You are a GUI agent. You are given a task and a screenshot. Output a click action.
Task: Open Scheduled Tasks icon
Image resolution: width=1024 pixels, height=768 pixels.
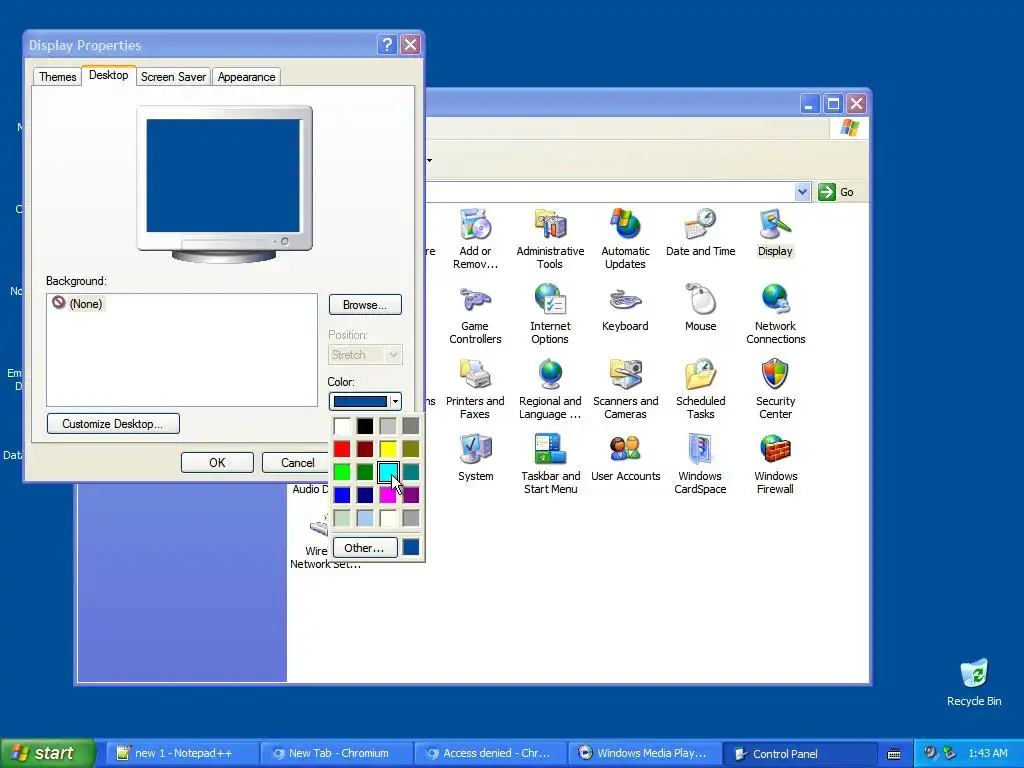click(x=700, y=389)
